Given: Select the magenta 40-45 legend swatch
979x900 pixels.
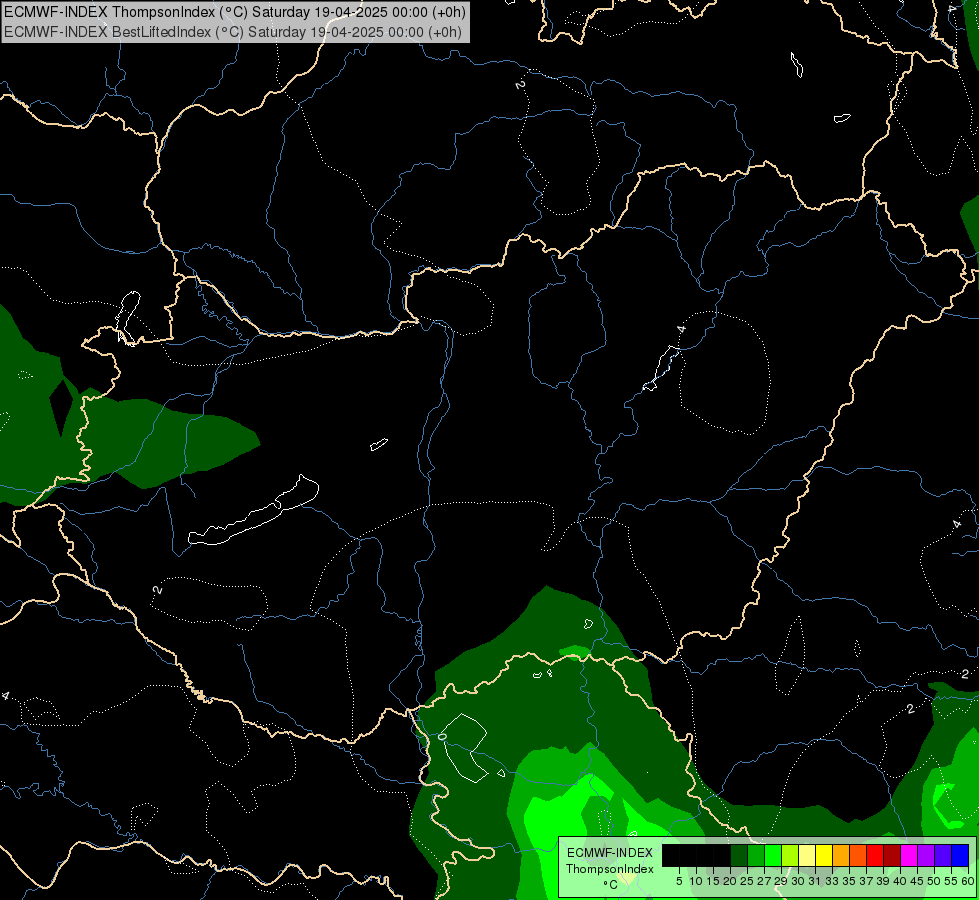Looking at the screenshot, I should click(910, 855).
